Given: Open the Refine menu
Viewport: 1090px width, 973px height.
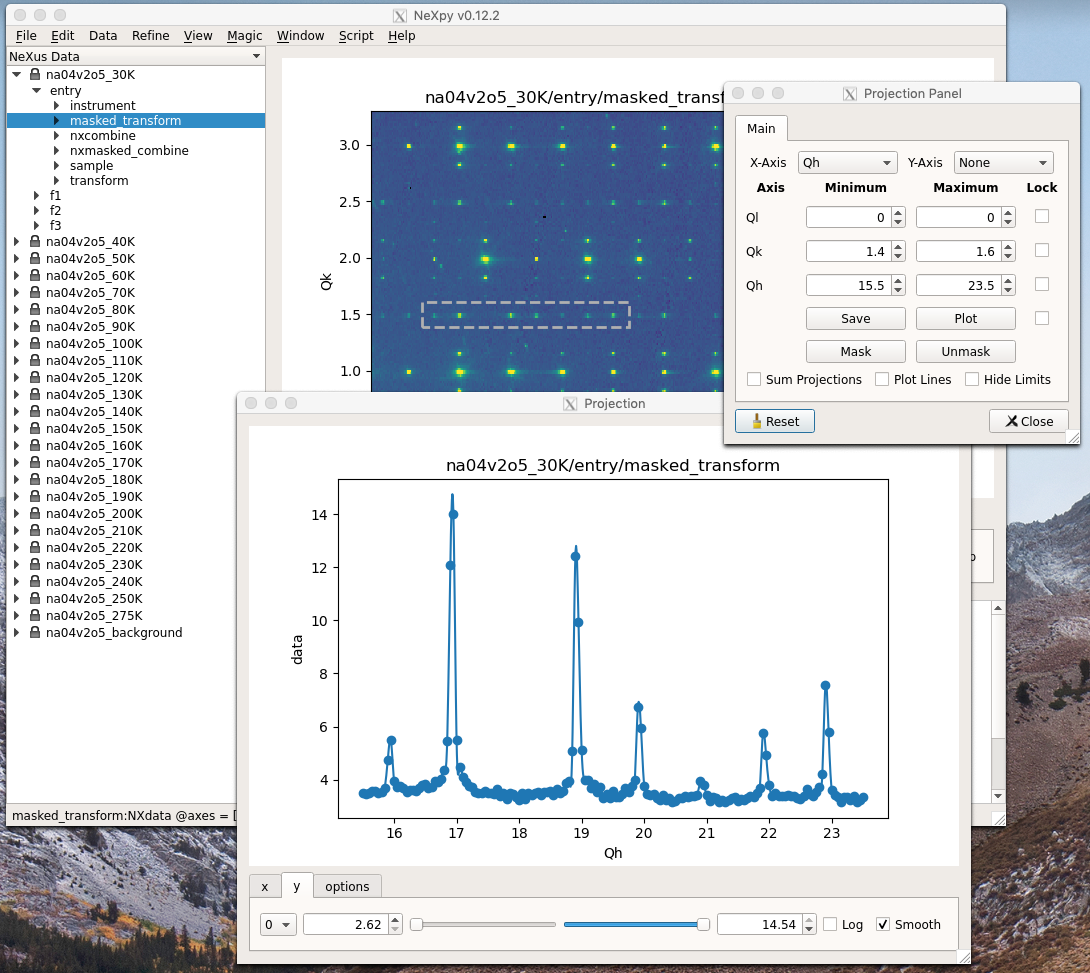Looking at the screenshot, I should 150,36.
